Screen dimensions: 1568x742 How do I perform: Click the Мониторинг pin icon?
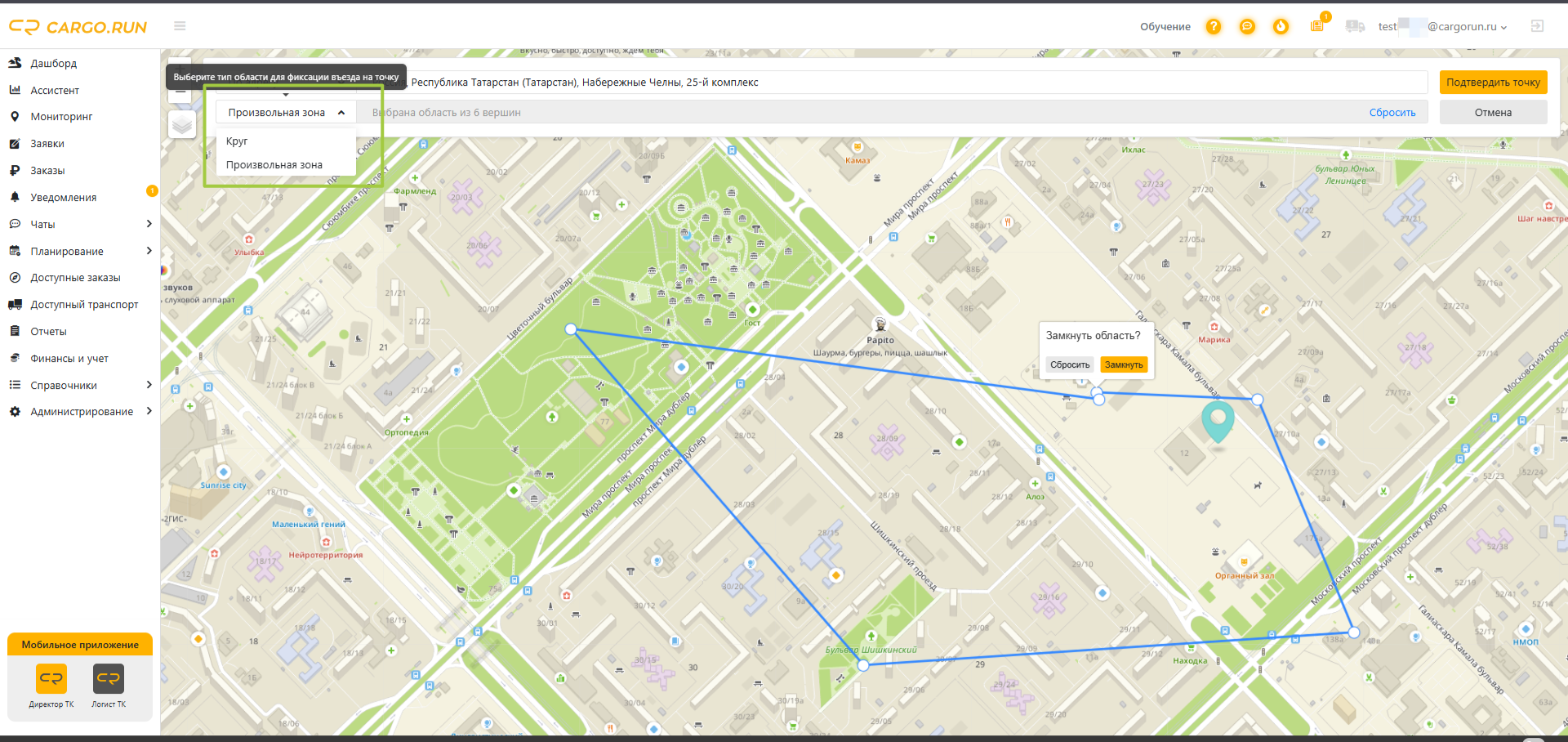tap(15, 117)
